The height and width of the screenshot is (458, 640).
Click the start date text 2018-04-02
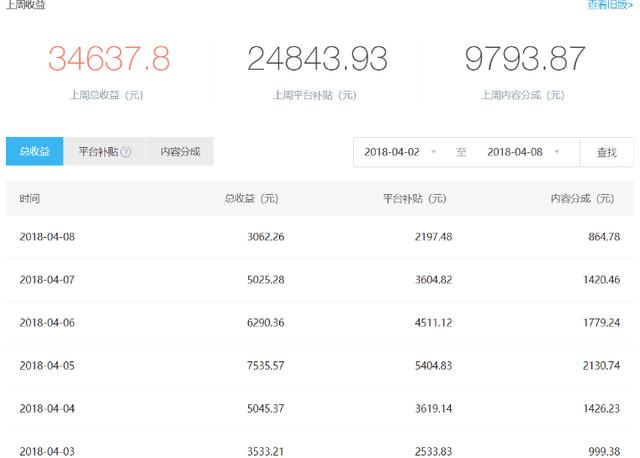(x=392, y=152)
